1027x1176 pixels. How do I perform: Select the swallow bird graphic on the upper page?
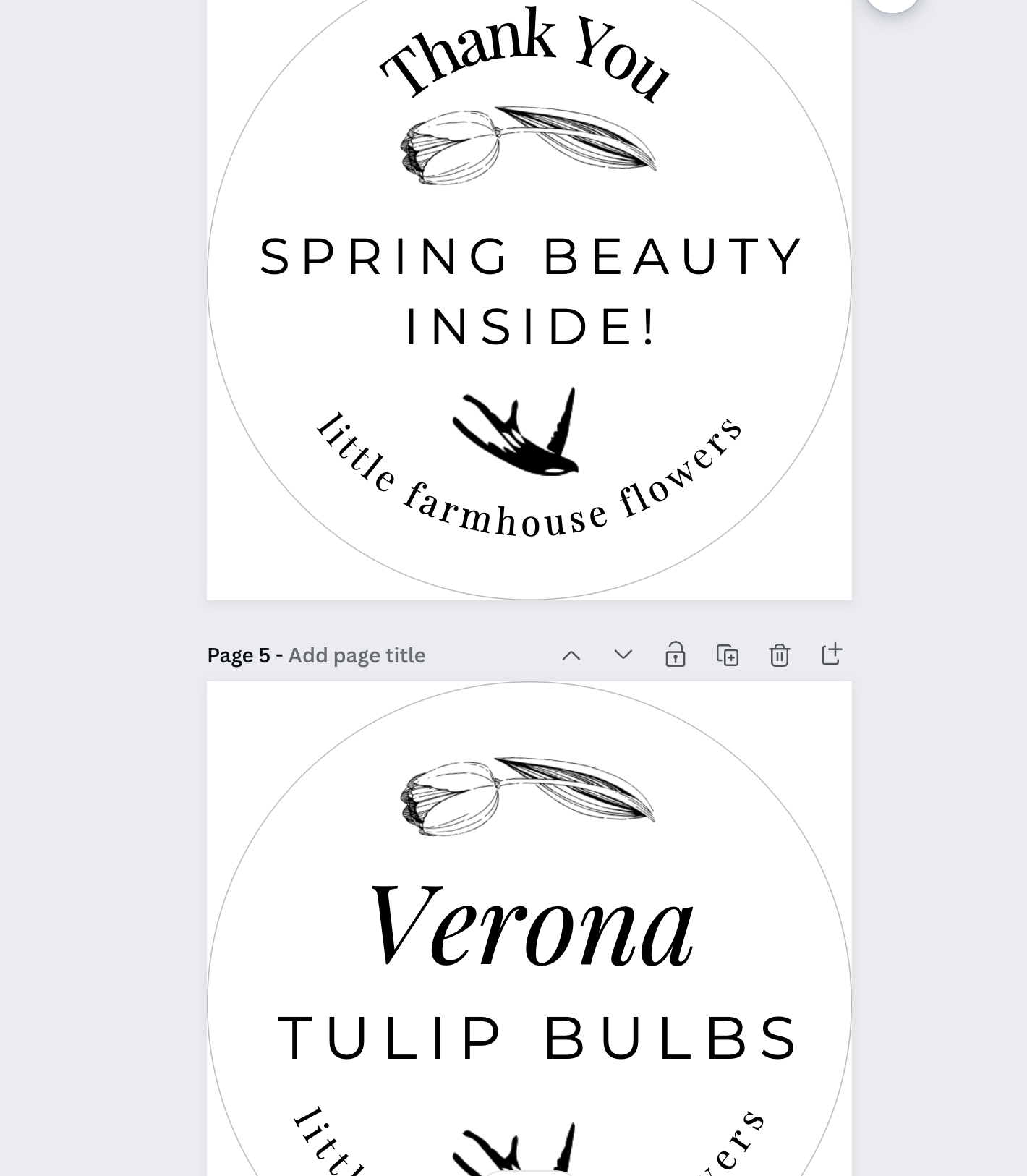(x=516, y=432)
